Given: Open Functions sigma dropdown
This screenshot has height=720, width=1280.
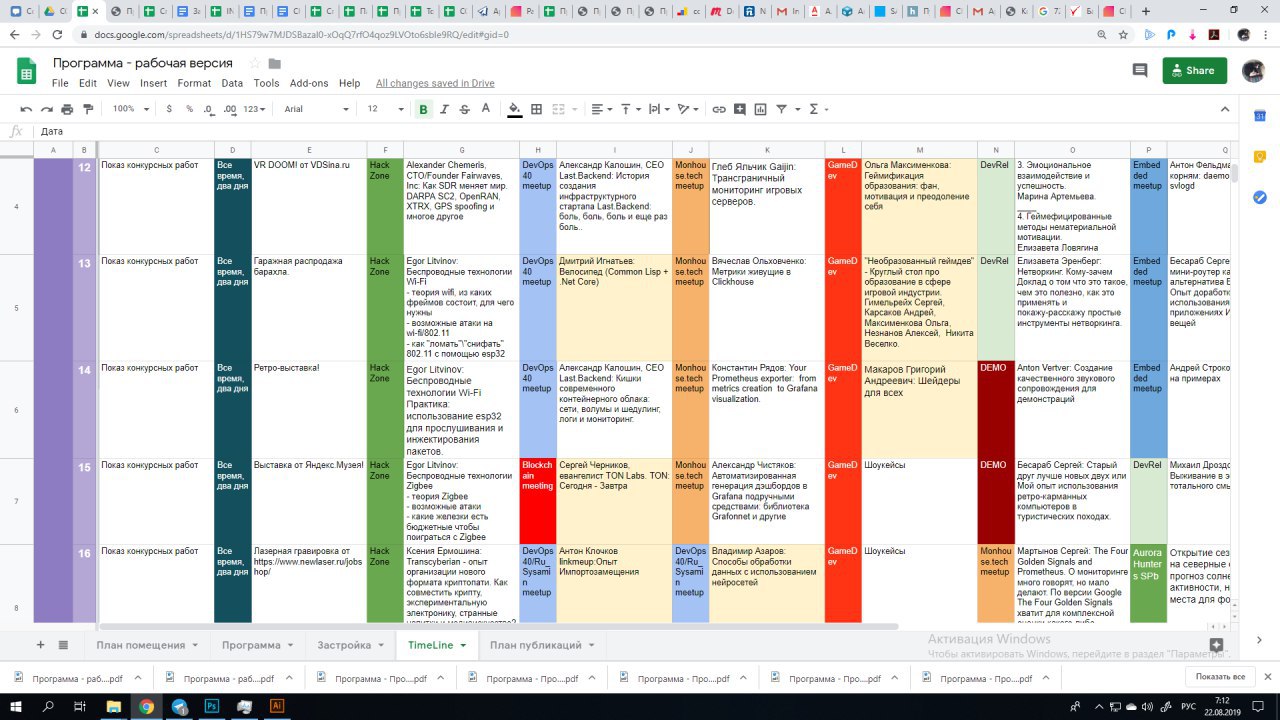Looking at the screenshot, I should tap(818, 109).
